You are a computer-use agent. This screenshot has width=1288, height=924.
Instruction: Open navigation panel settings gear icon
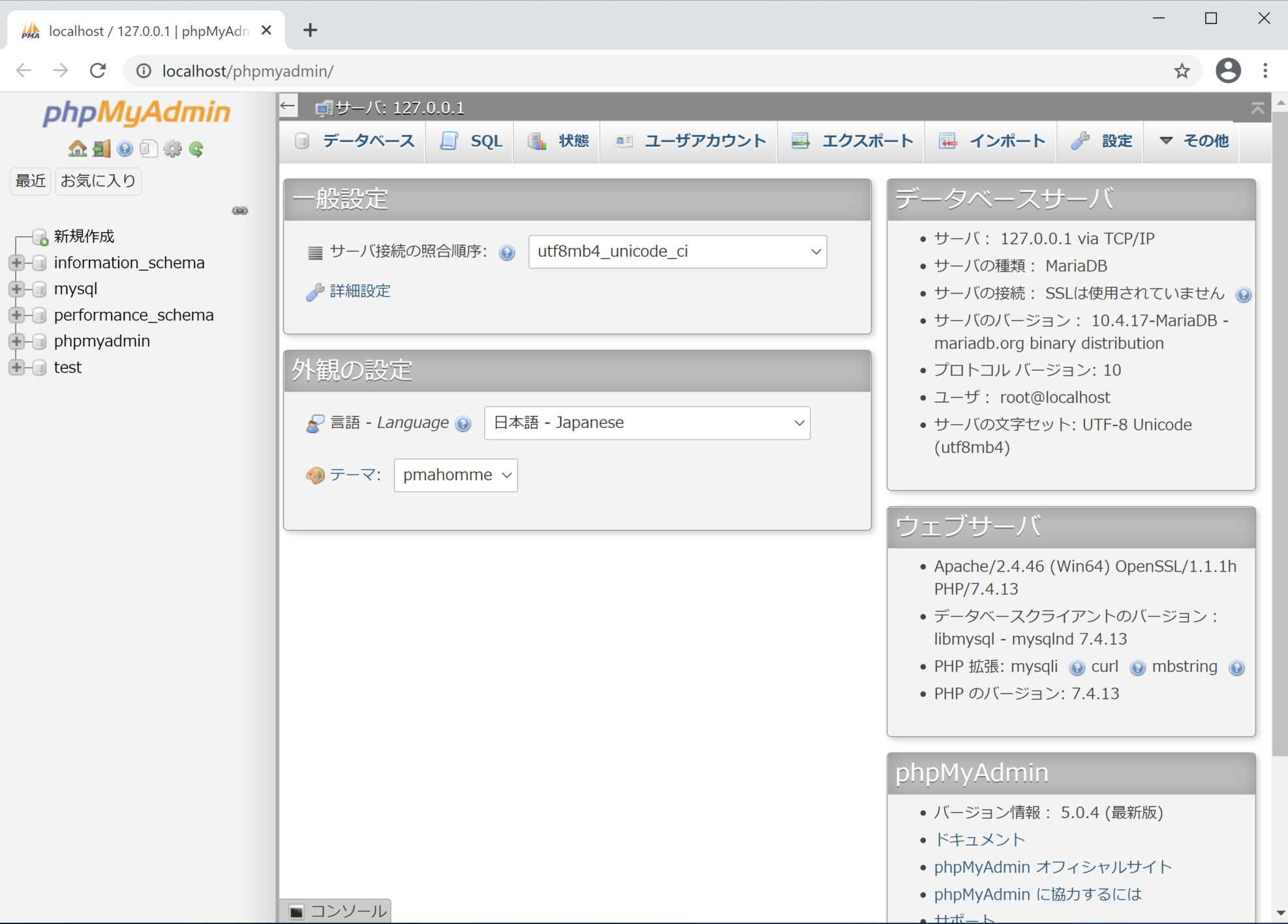tap(172, 149)
